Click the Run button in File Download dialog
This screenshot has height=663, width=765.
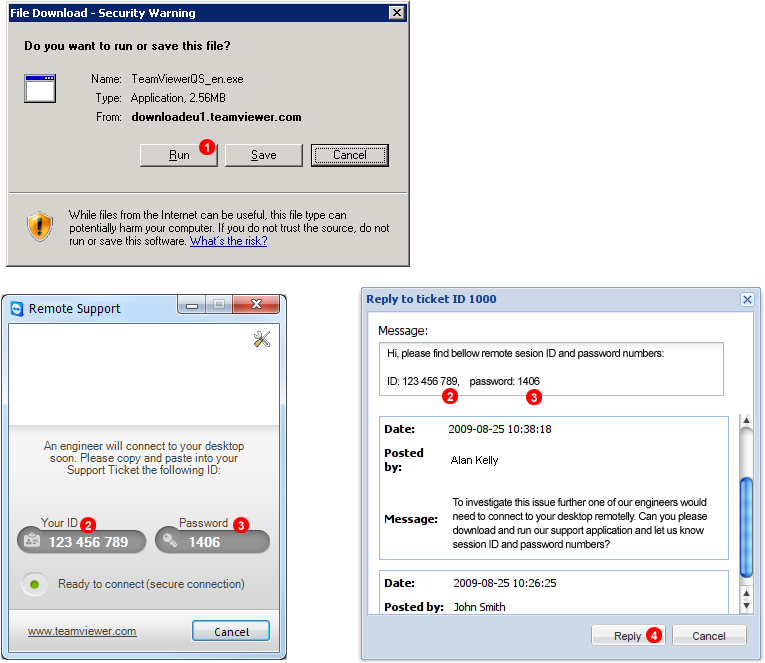click(178, 155)
